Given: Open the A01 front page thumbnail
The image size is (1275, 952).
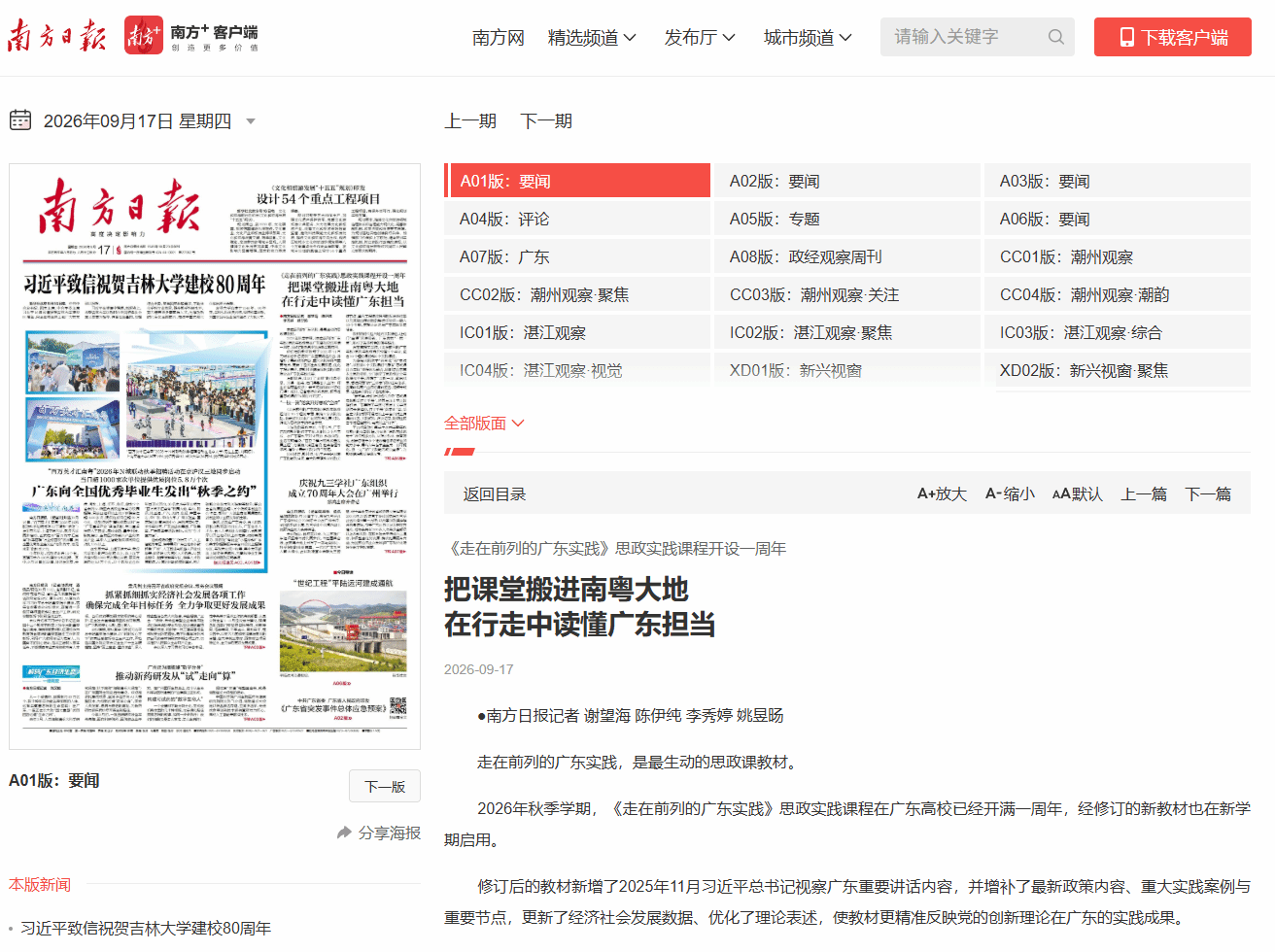Looking at the screenshot, I should coord(215,457).
